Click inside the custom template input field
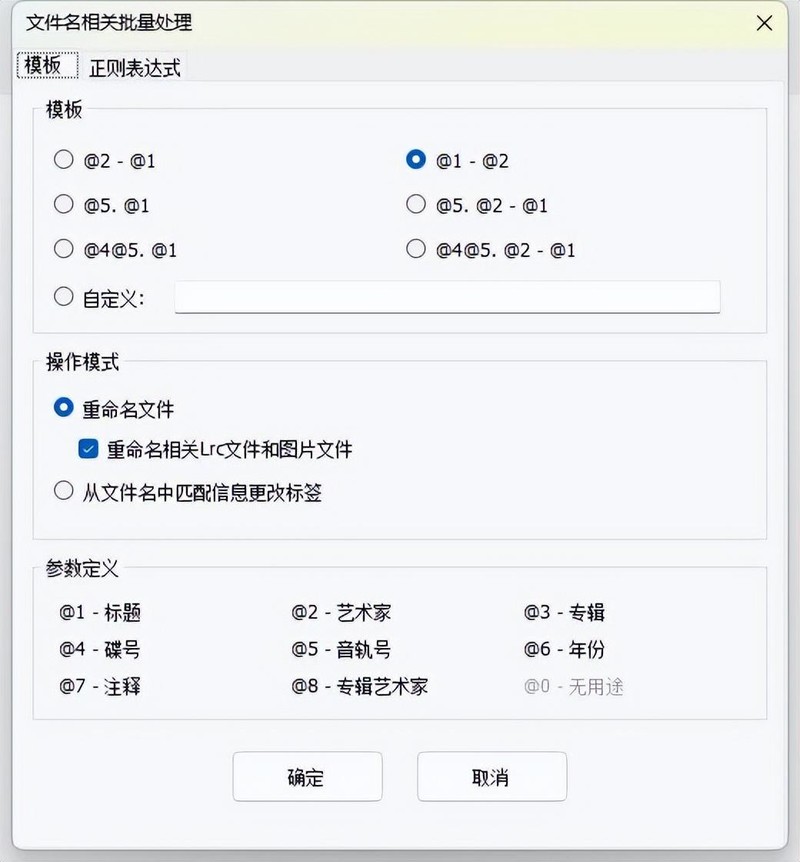 448,296
